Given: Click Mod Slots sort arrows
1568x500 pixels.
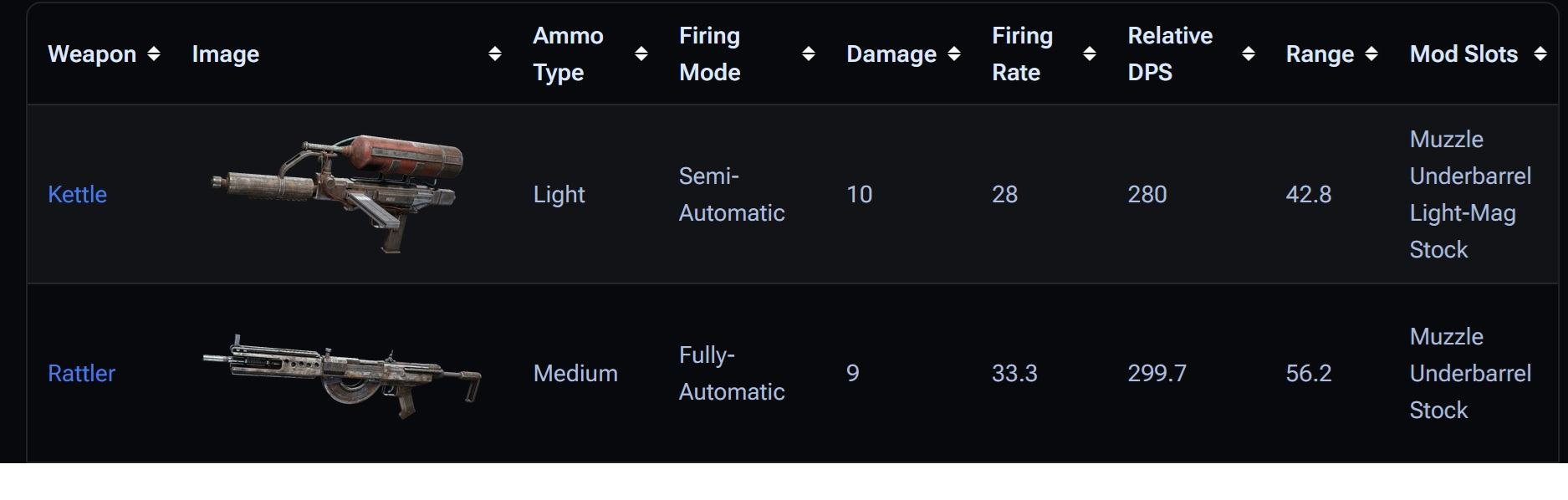Looking at the screenshot, I should click(1540, 54).
